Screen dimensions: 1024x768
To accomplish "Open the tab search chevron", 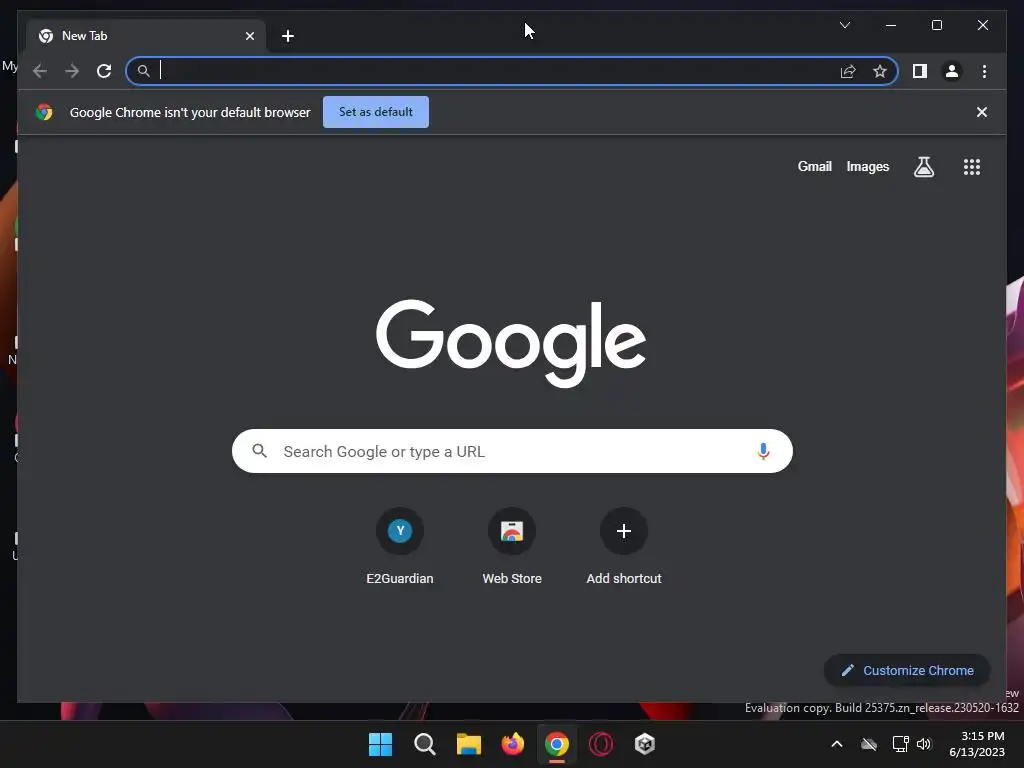I will 844,25.
